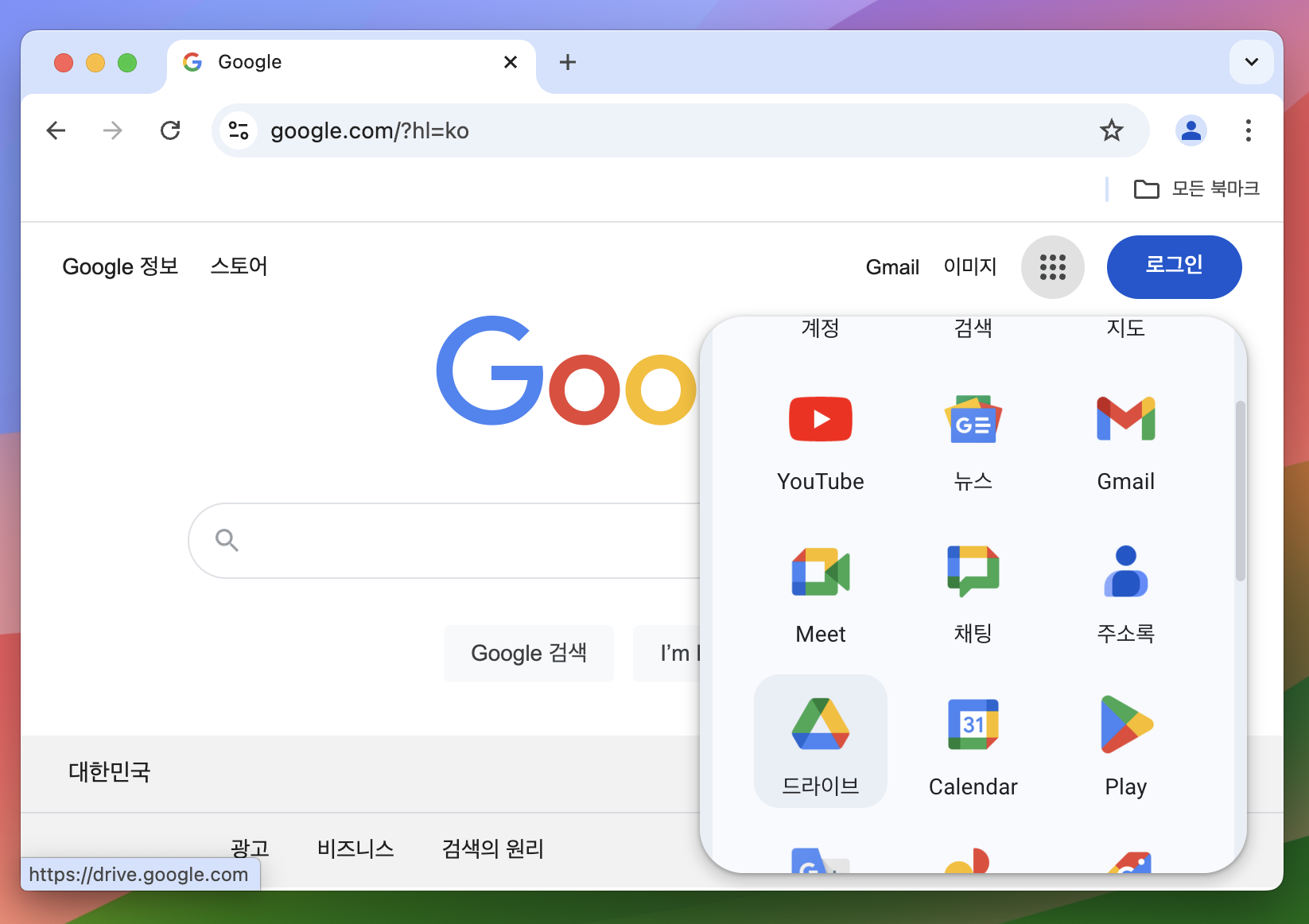Open Google Calendar app icon
This screenshot has width=1309, height=924.
(x=973, y=724)
